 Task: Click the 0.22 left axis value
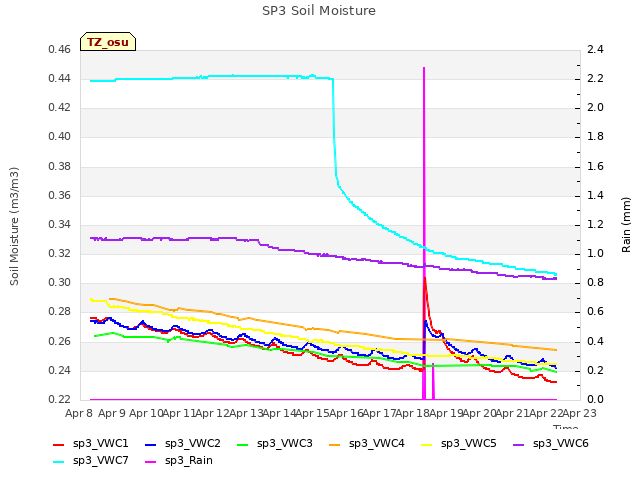pyautogui.click(x=60, y=399)
